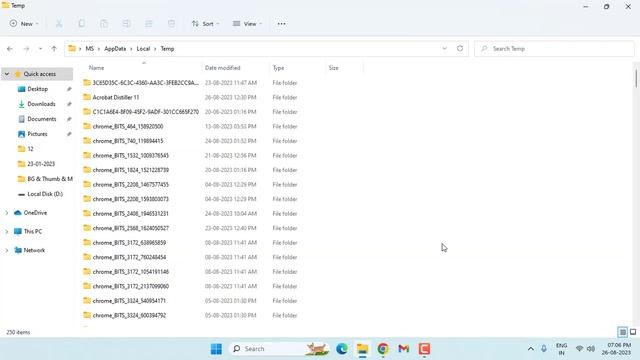Select the chrome_BITS_1824 folder row
The width and height of the screenshot is (640, 360).
(130, 170)
